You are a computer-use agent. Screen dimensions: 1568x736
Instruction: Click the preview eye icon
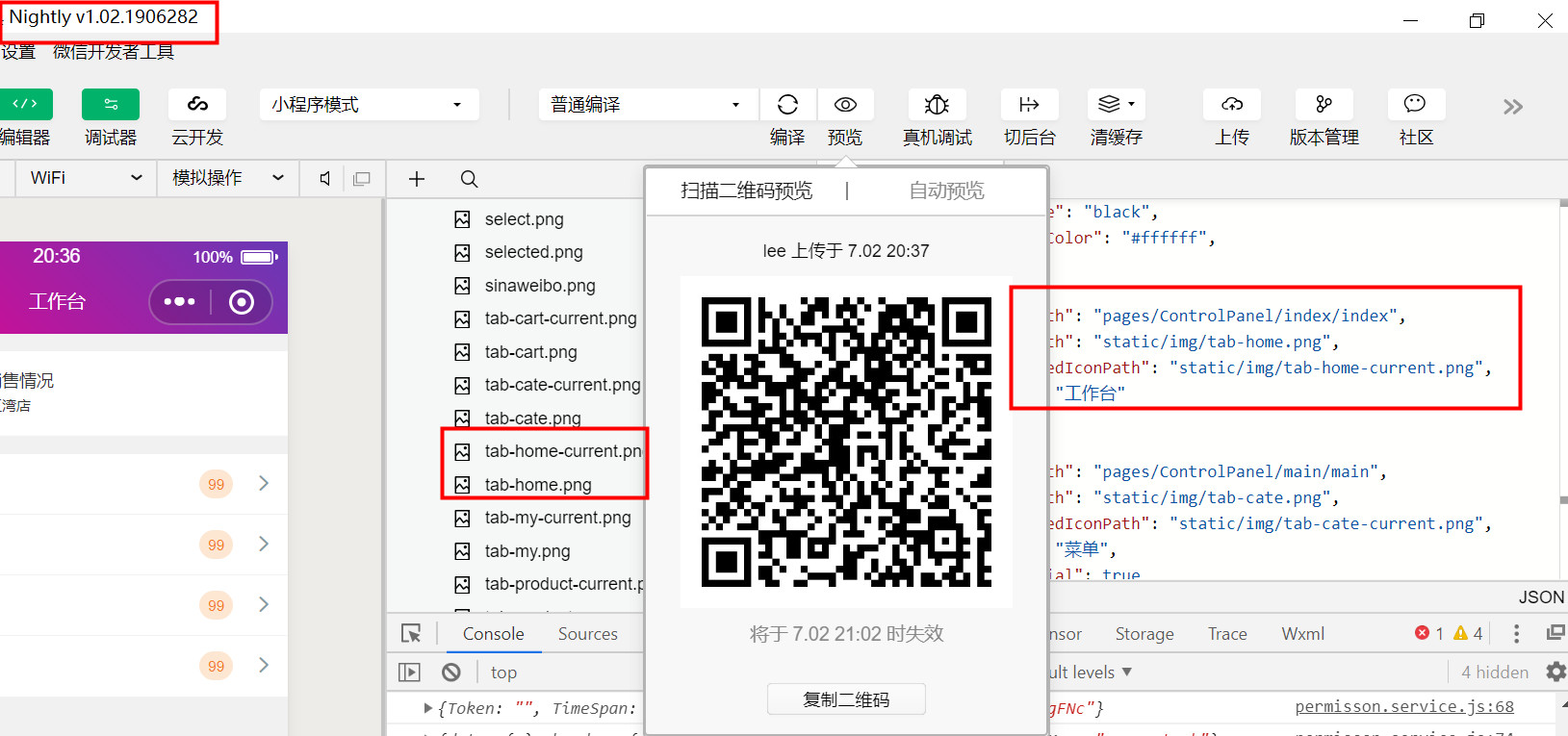(845, 104)
